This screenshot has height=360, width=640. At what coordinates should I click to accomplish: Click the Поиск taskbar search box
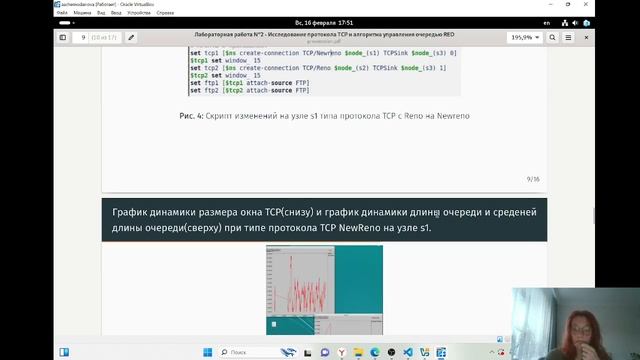pos(259,352)
